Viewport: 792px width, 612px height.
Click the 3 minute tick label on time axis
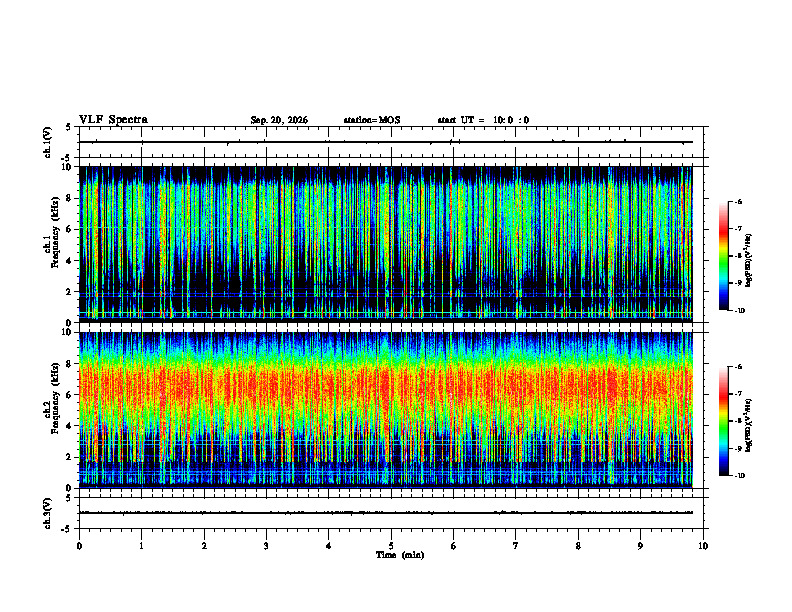pos(266,546)
